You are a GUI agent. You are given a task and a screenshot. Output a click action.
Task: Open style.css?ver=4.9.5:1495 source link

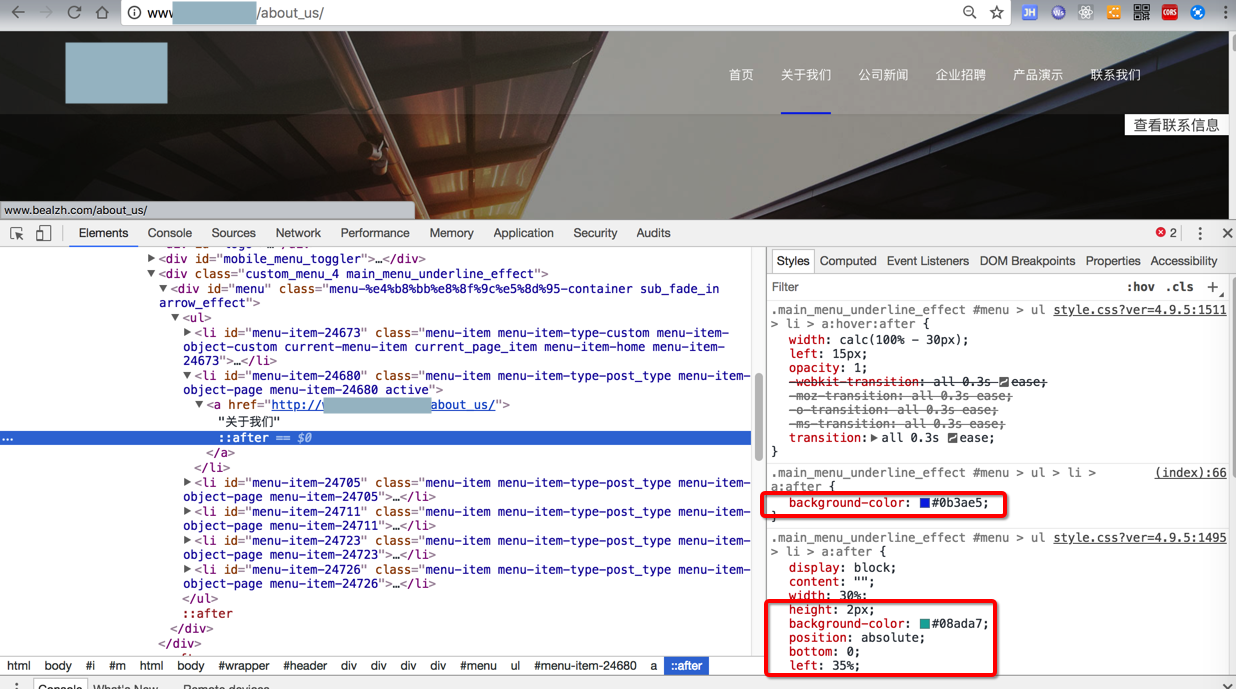1140,538
